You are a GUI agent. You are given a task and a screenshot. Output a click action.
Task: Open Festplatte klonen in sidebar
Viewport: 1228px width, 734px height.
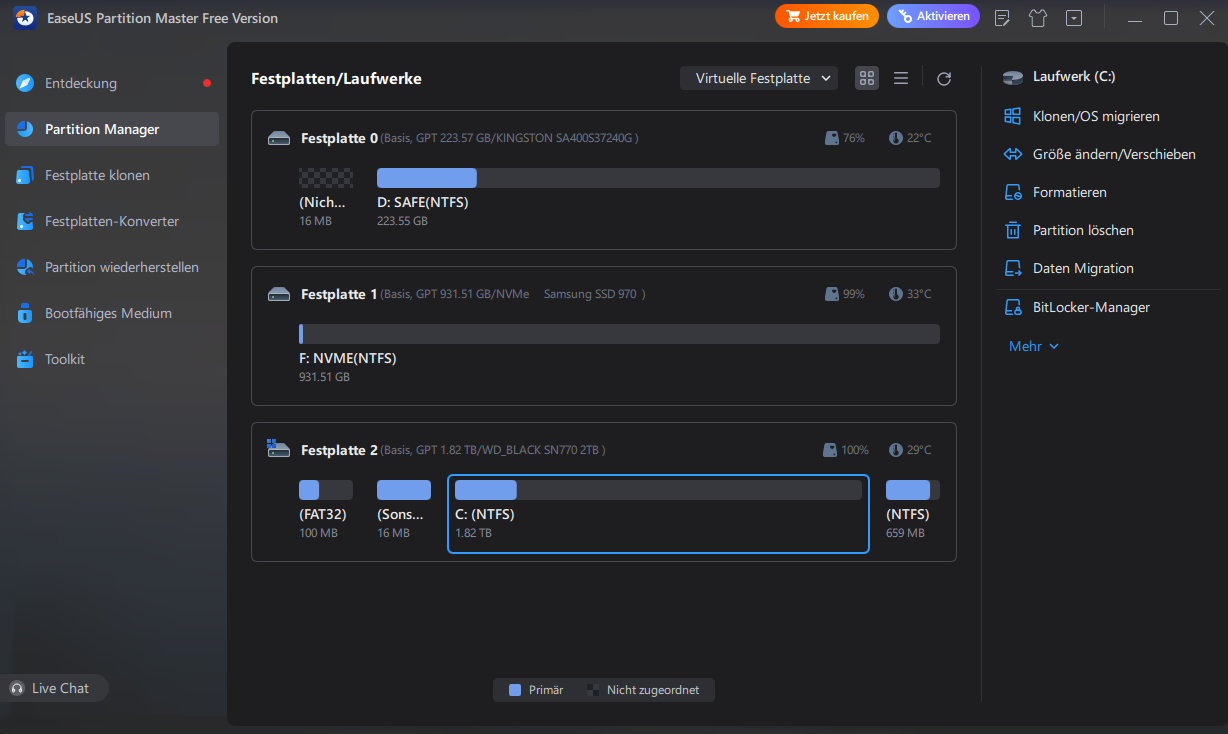112,175
